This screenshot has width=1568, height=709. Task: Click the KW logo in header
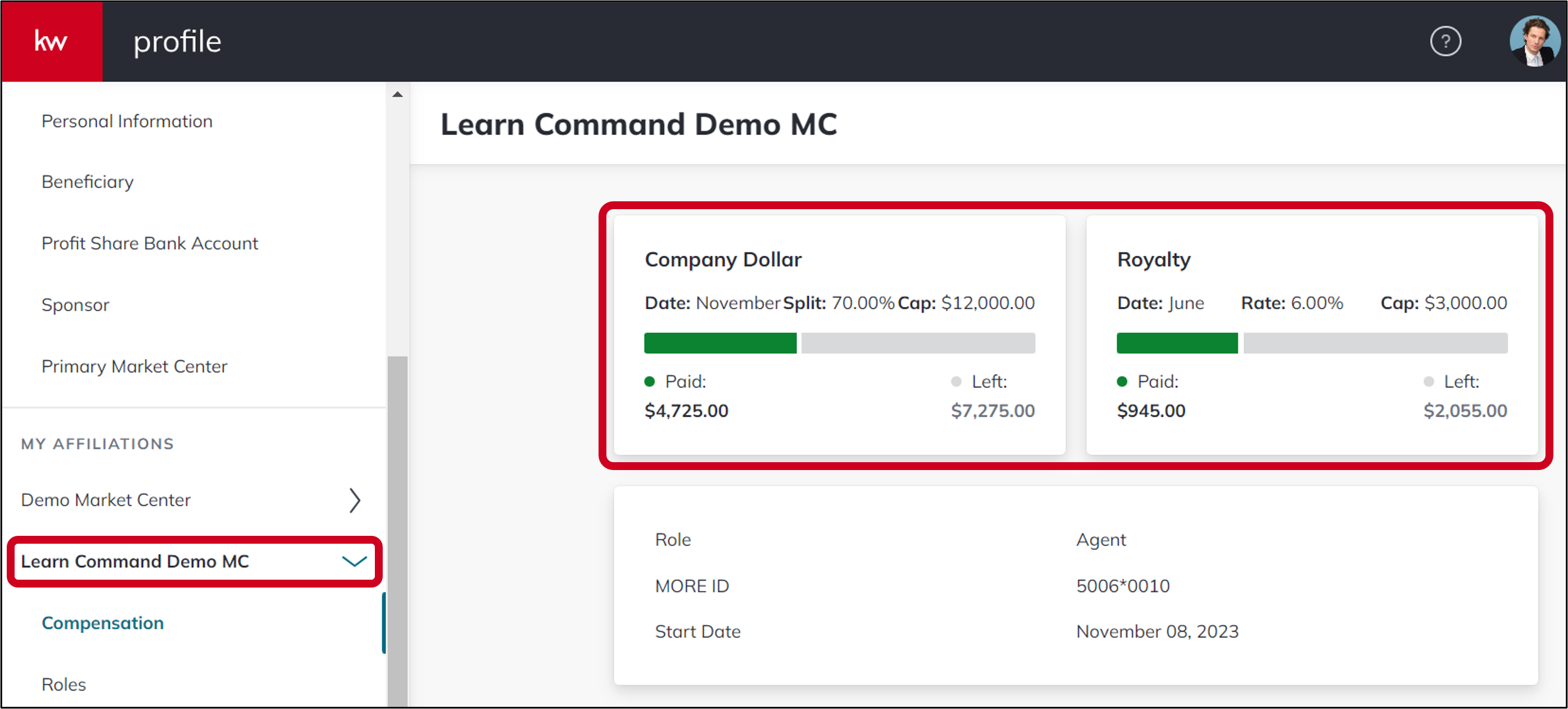click(51, 42)
